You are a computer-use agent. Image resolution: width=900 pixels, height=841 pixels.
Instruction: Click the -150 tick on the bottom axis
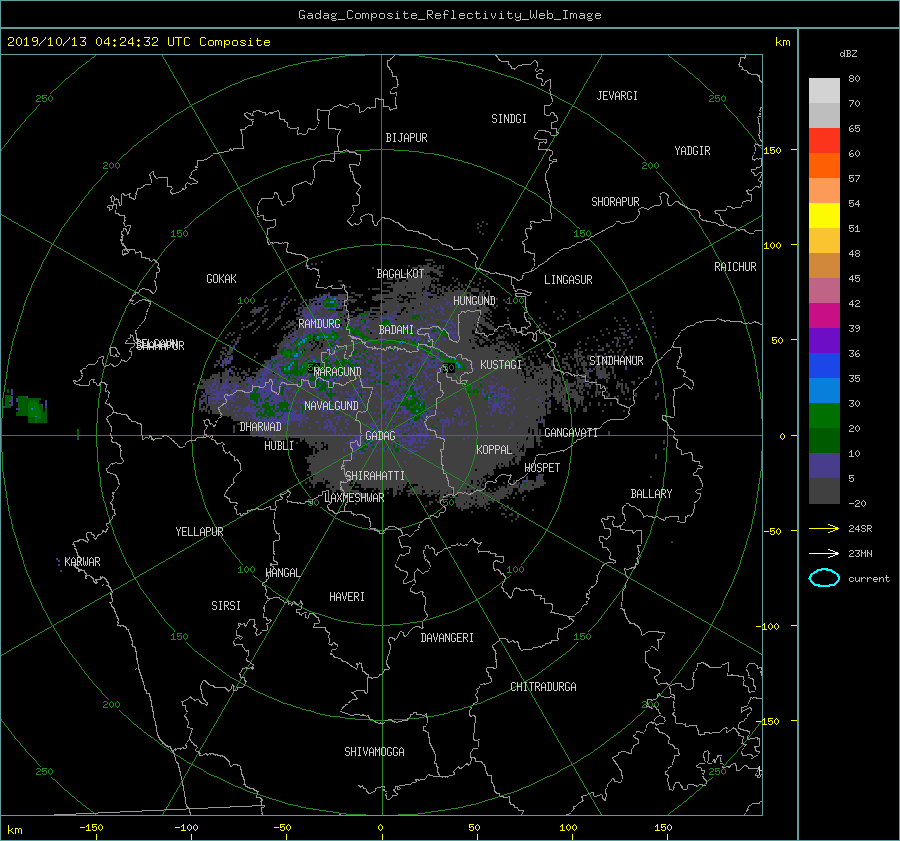pos(91,827)
